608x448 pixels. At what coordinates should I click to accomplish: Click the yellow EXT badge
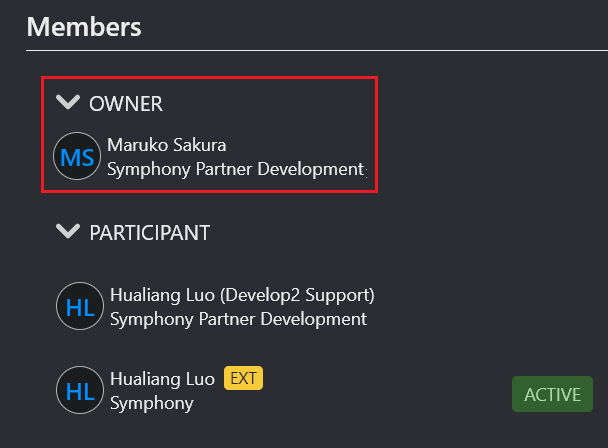click(244, 378)
